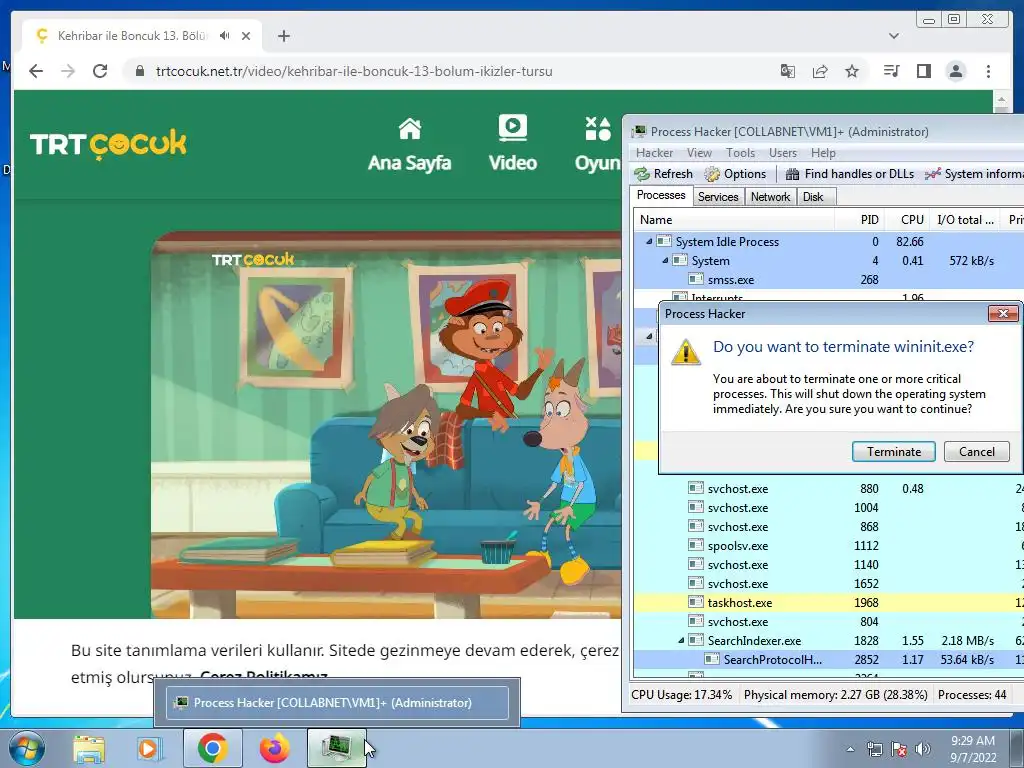Click Options in the Process Hacker toolbar

point(735,174)
